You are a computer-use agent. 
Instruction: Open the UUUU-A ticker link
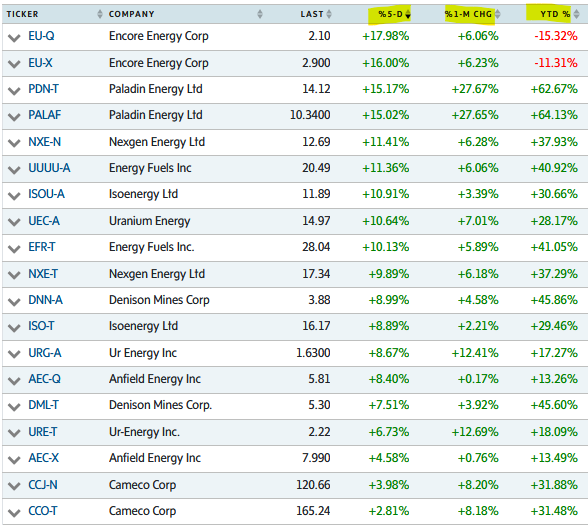(50, 168)
